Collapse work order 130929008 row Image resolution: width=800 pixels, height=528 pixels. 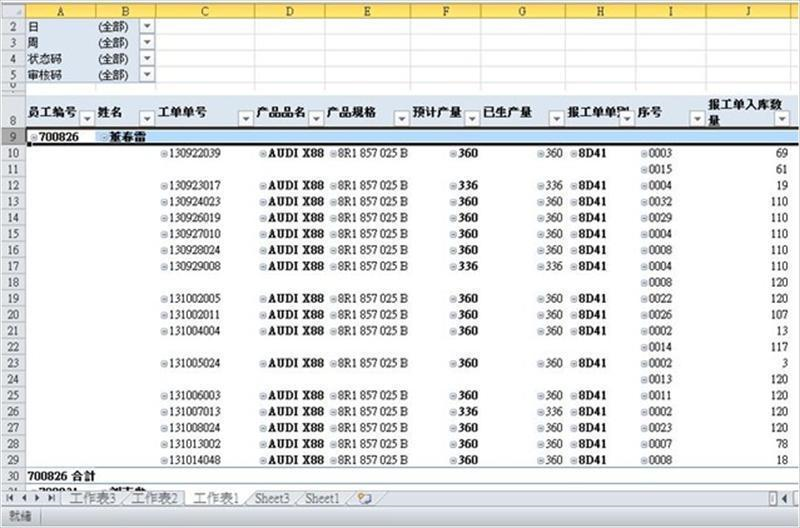tap(164, 266)
